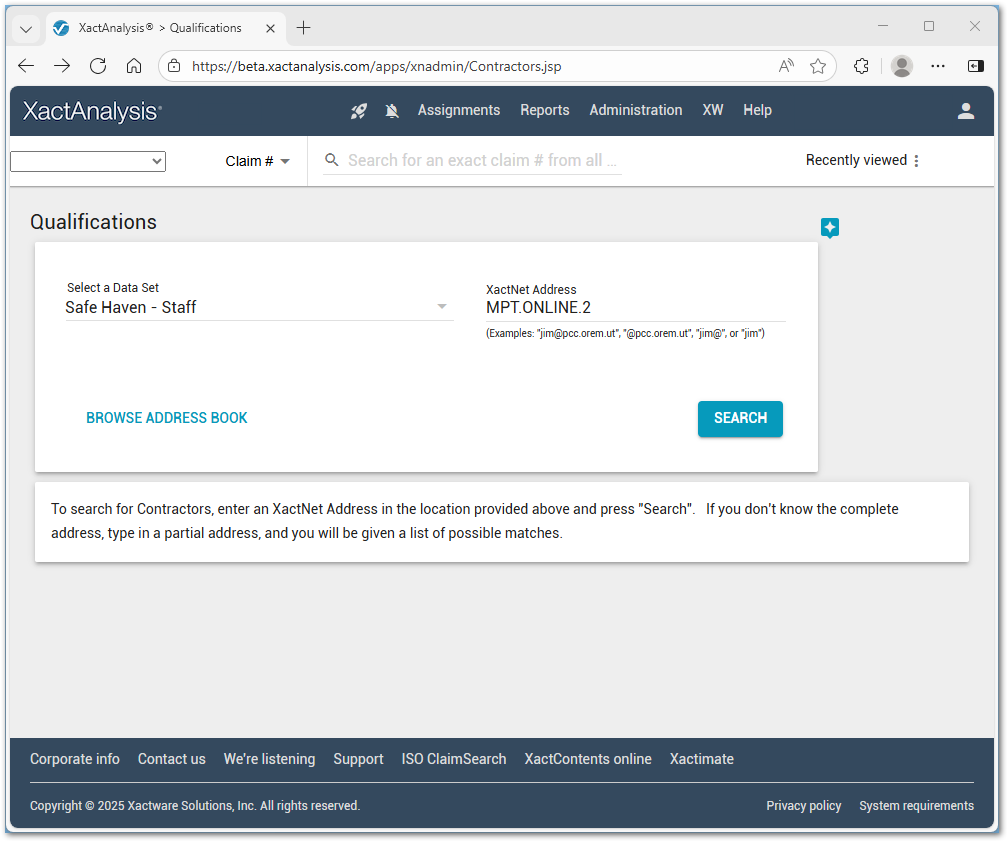The width and height of the screenshot is (1008, 842).
Task: Click the rocket launch icon
Action: tap(359, 111)
